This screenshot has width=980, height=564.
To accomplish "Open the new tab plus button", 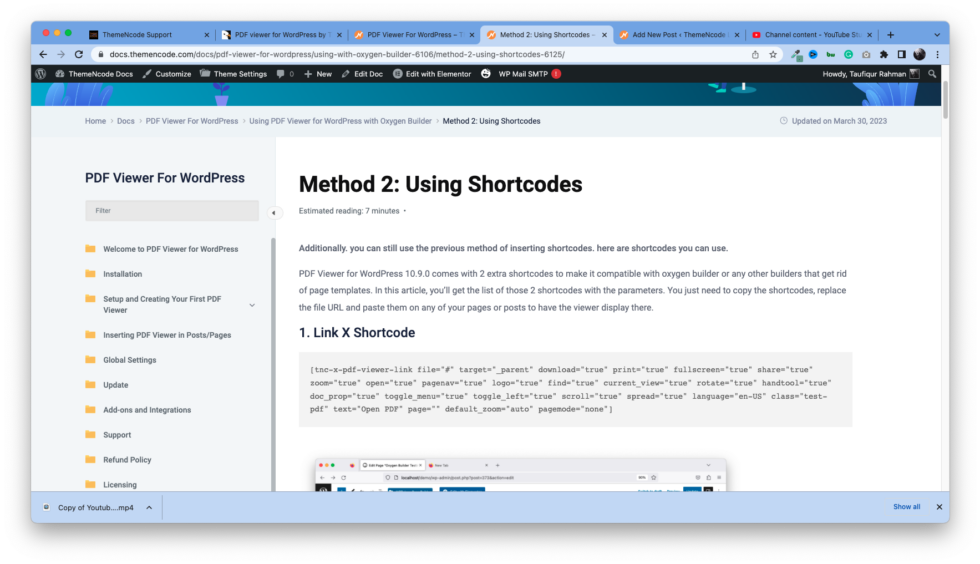I will (891, 35).
